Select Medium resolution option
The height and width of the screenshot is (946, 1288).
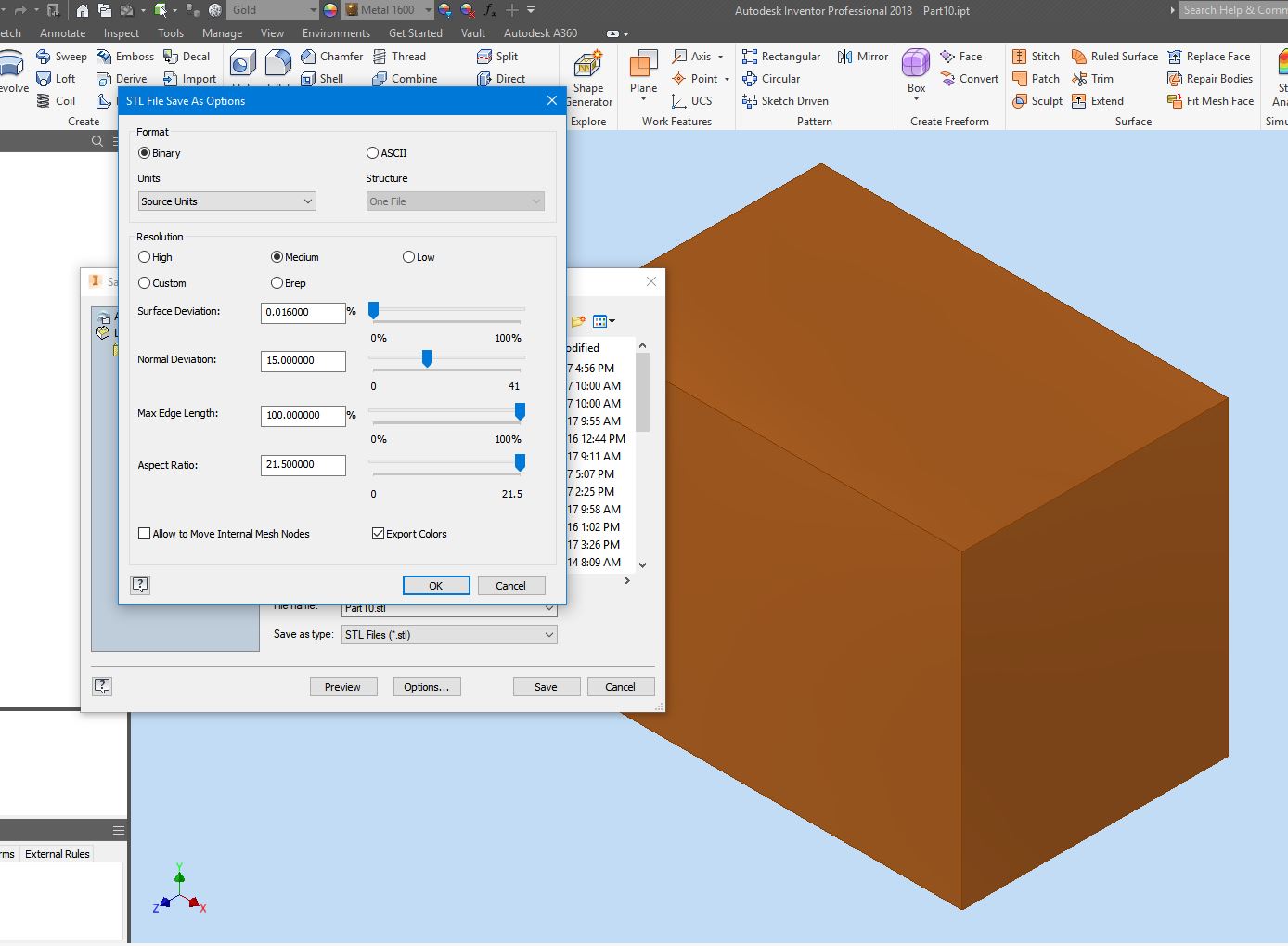[277, 257]
